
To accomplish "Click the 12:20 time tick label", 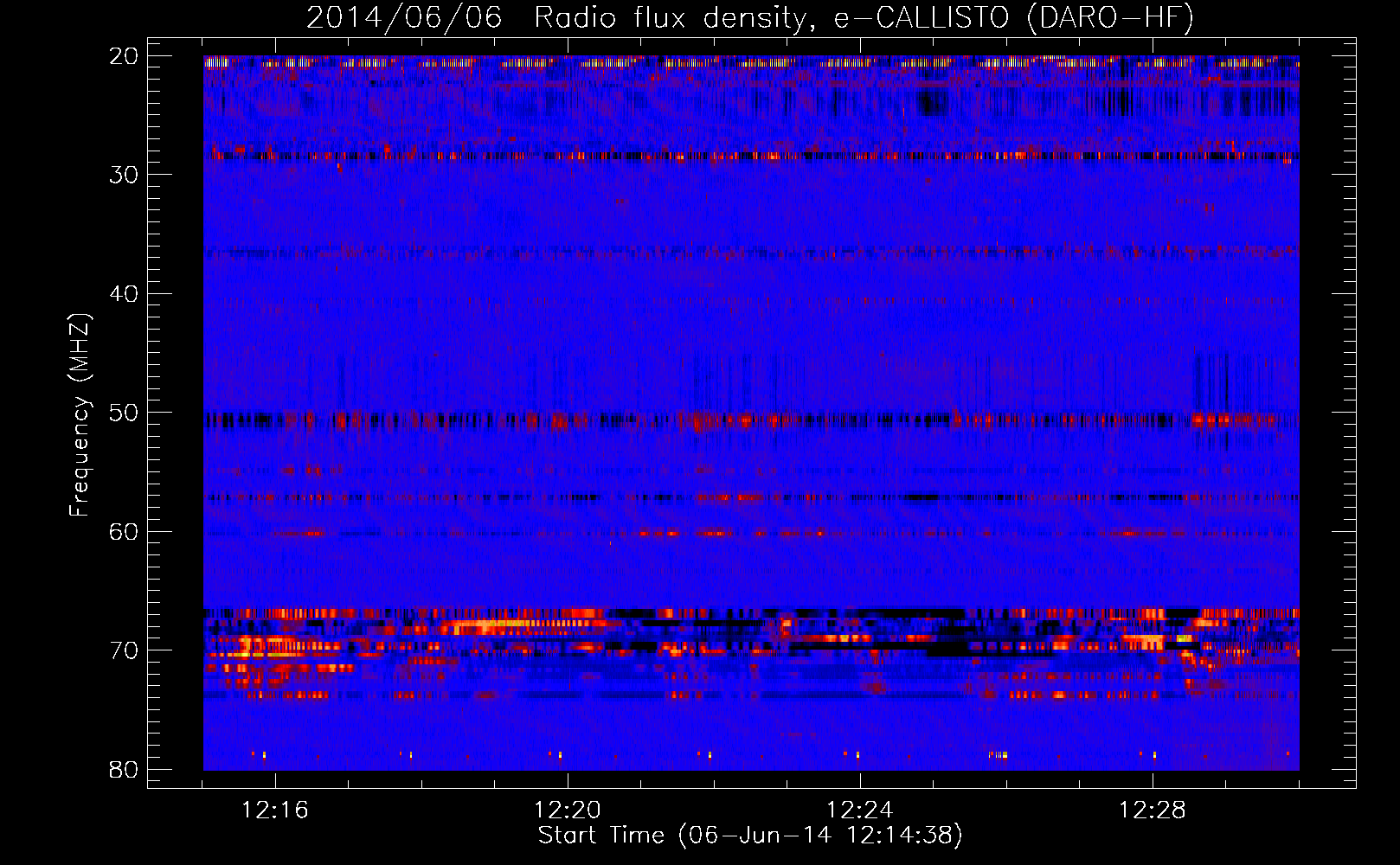I will tap(568, 811).
